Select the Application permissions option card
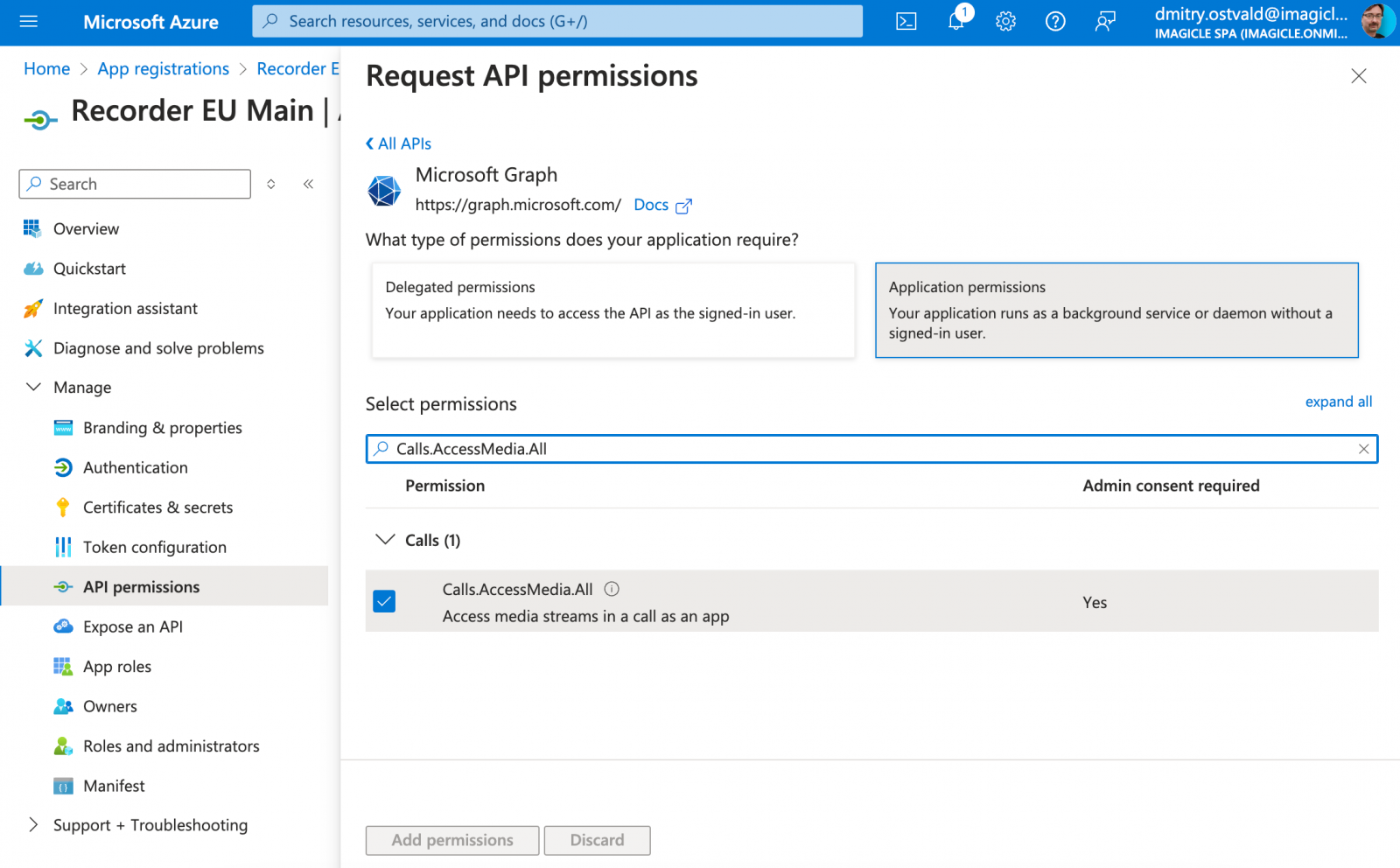Screen dimensions: 1400x868 [x=1116, y=311]
